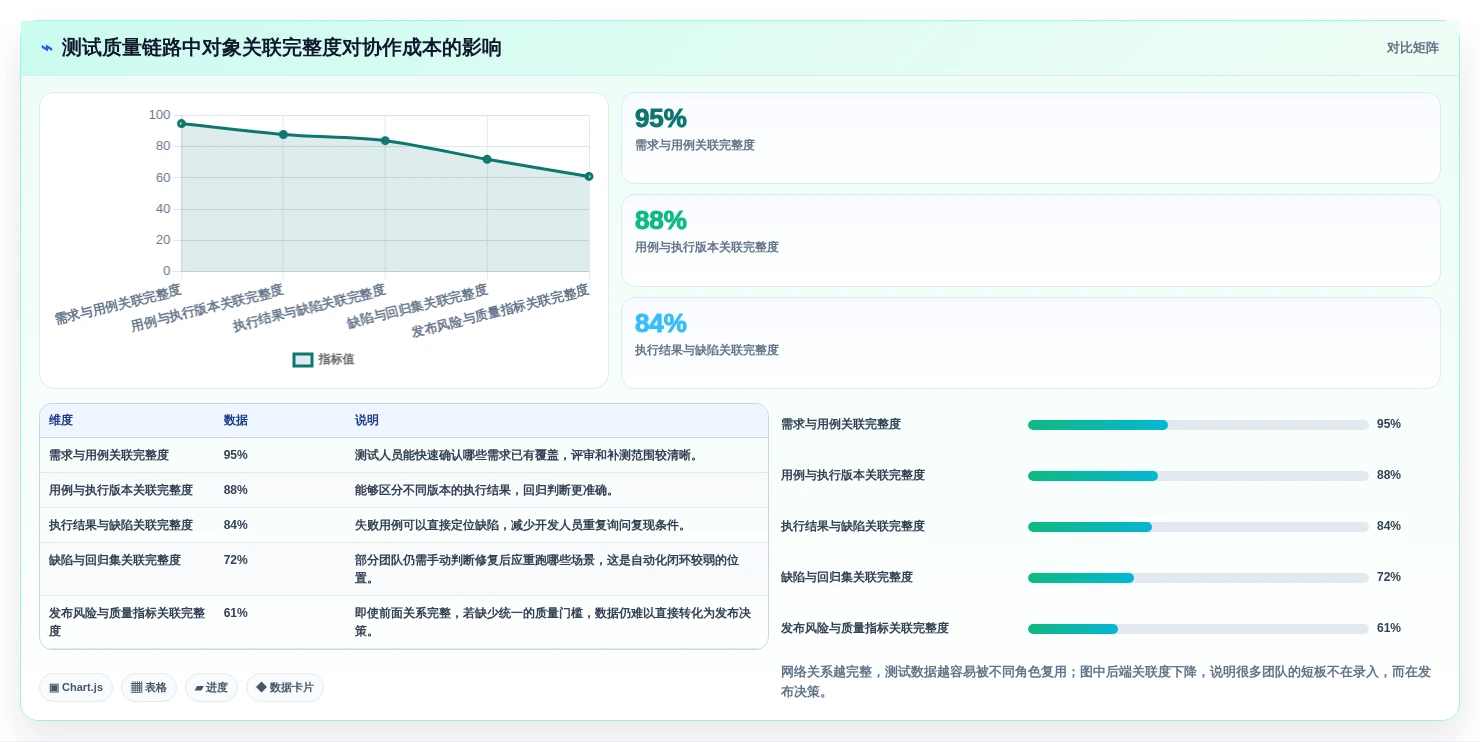This screenshot has height=742, width=1480.
Task: Click the 缺陷与回归集关联完整度 progress bar at 72%
Action: pos(1198,578)
